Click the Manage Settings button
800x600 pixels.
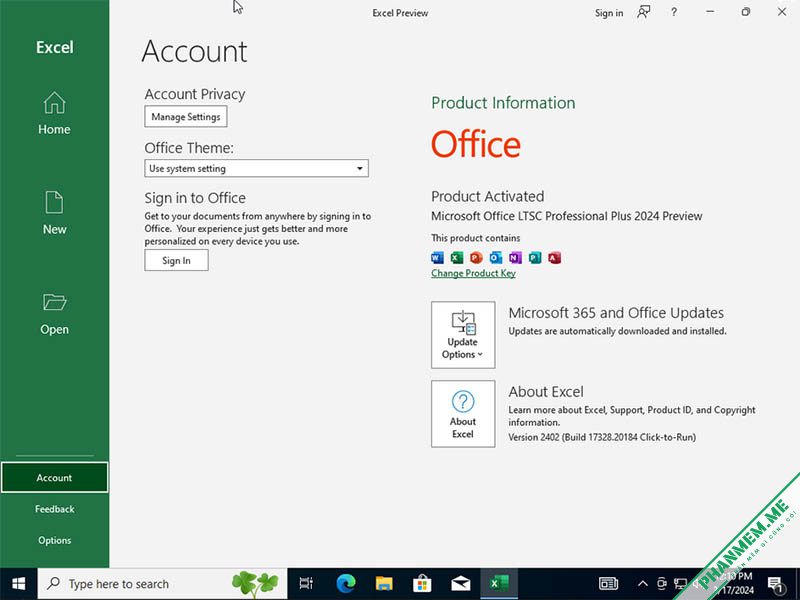pyautogui.click(x=186, y=117)
